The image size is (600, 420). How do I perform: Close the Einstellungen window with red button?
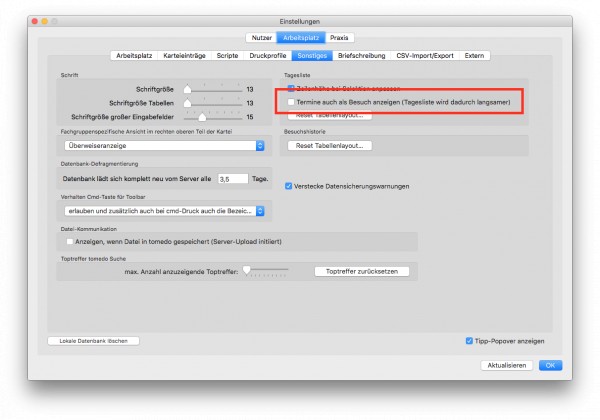tap(35, 21)
